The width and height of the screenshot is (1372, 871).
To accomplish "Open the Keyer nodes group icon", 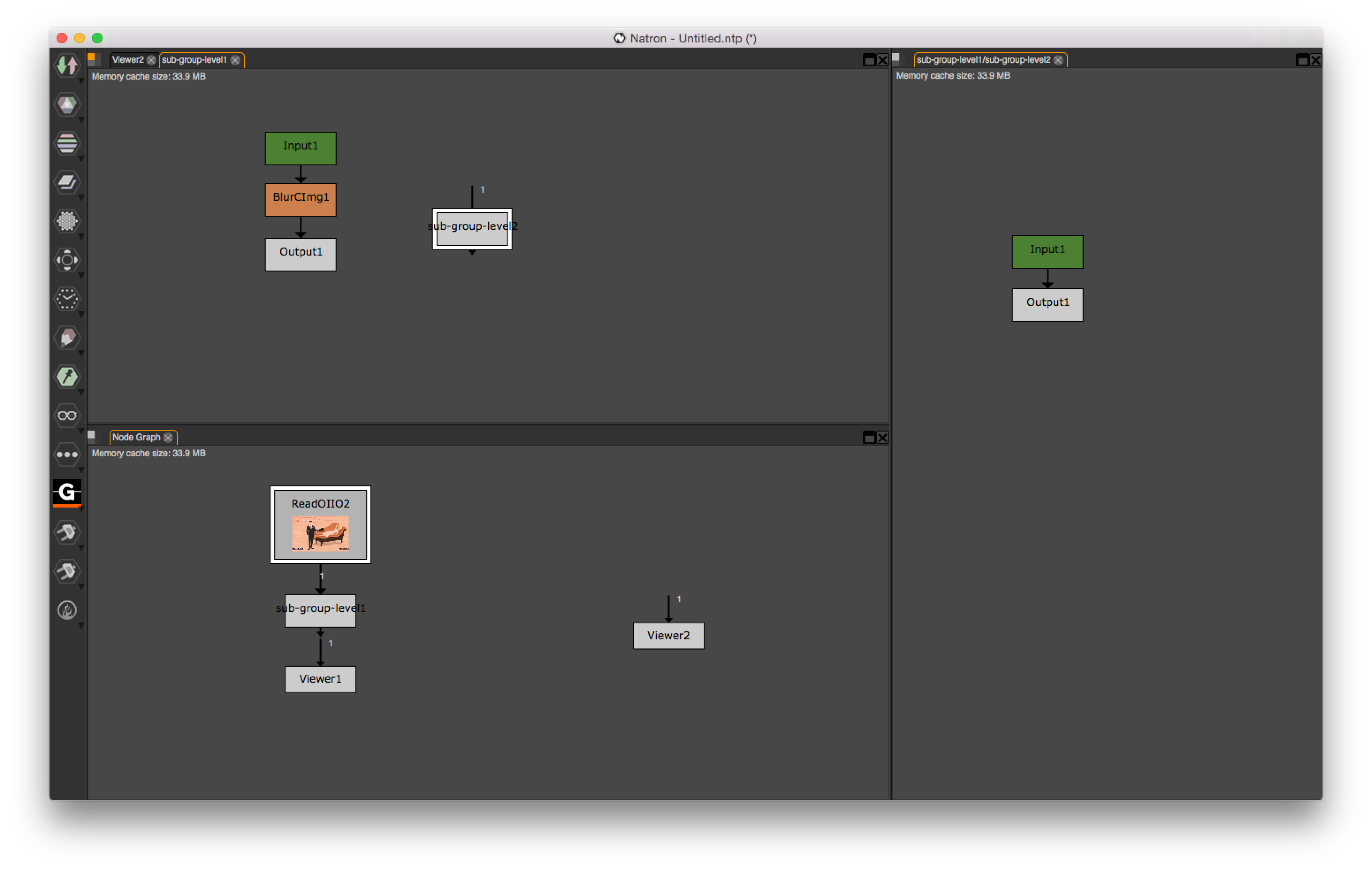I will [67, 377].
